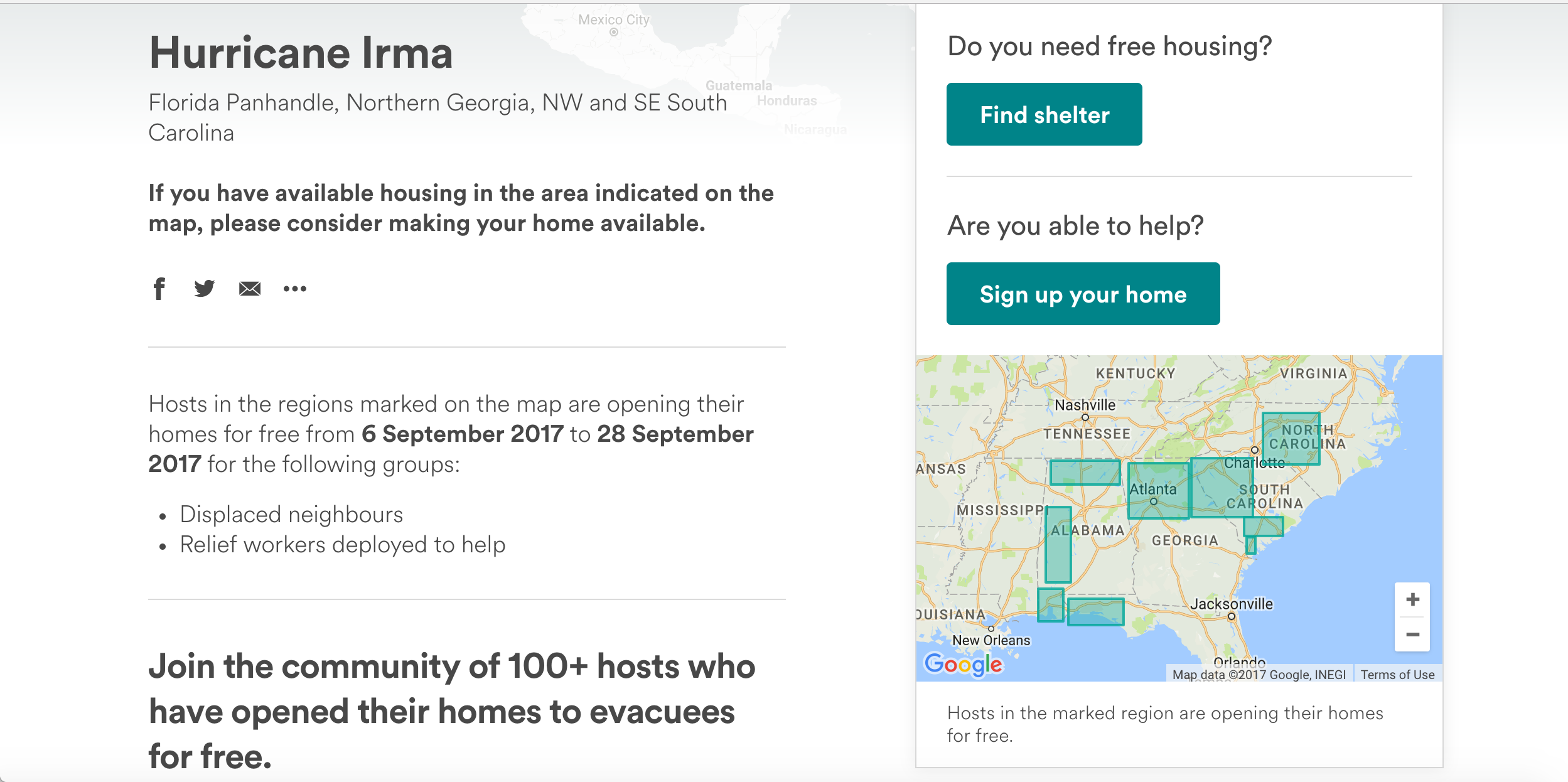Zoom in on the map
This screenshot has width=1568, height=782.
1412,600
